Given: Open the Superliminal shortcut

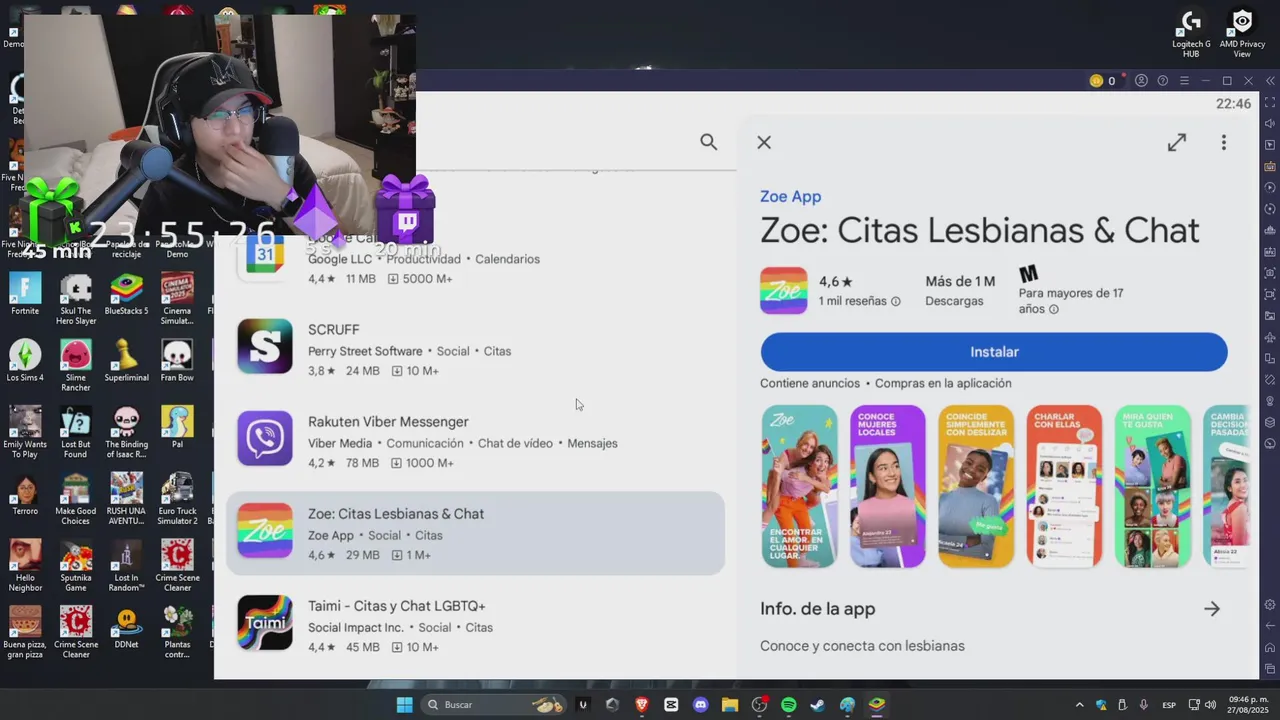Looking at the screenshot, I should [x=126, y=361].
